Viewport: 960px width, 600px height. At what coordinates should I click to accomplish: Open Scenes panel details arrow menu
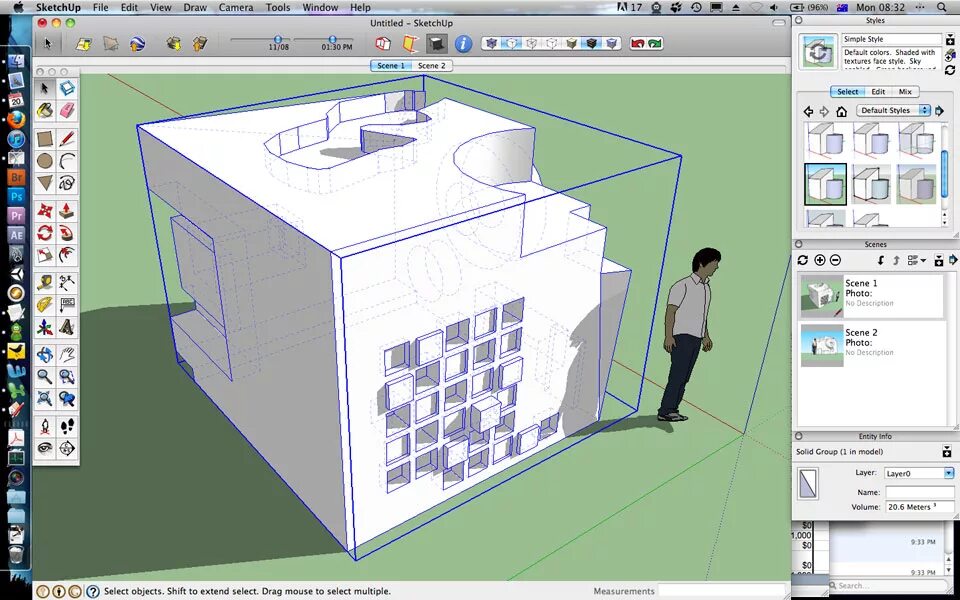tap(953, 260)
